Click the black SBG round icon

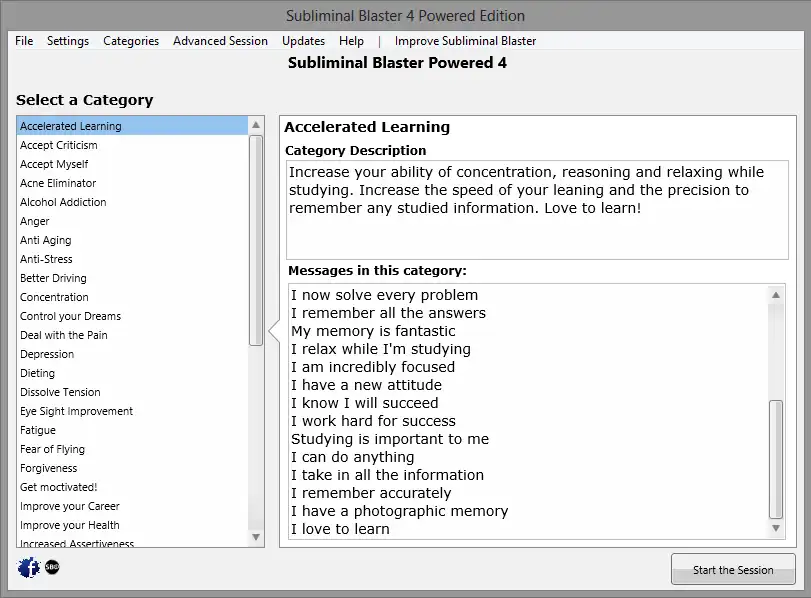52,567
